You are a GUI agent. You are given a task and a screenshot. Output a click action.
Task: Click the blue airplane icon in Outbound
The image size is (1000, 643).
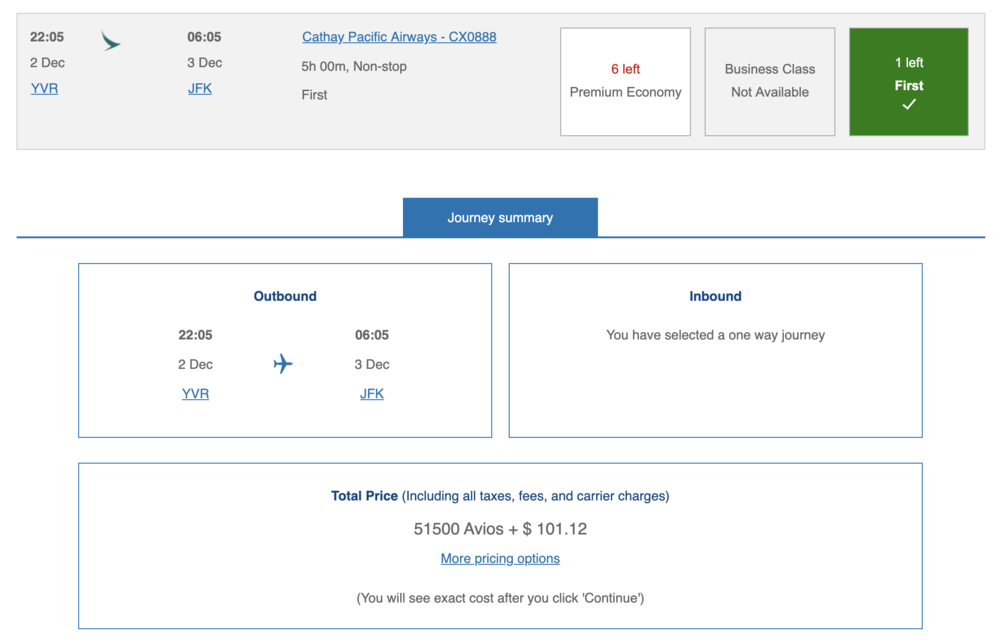pyautogui.click(x=283, y=364)
